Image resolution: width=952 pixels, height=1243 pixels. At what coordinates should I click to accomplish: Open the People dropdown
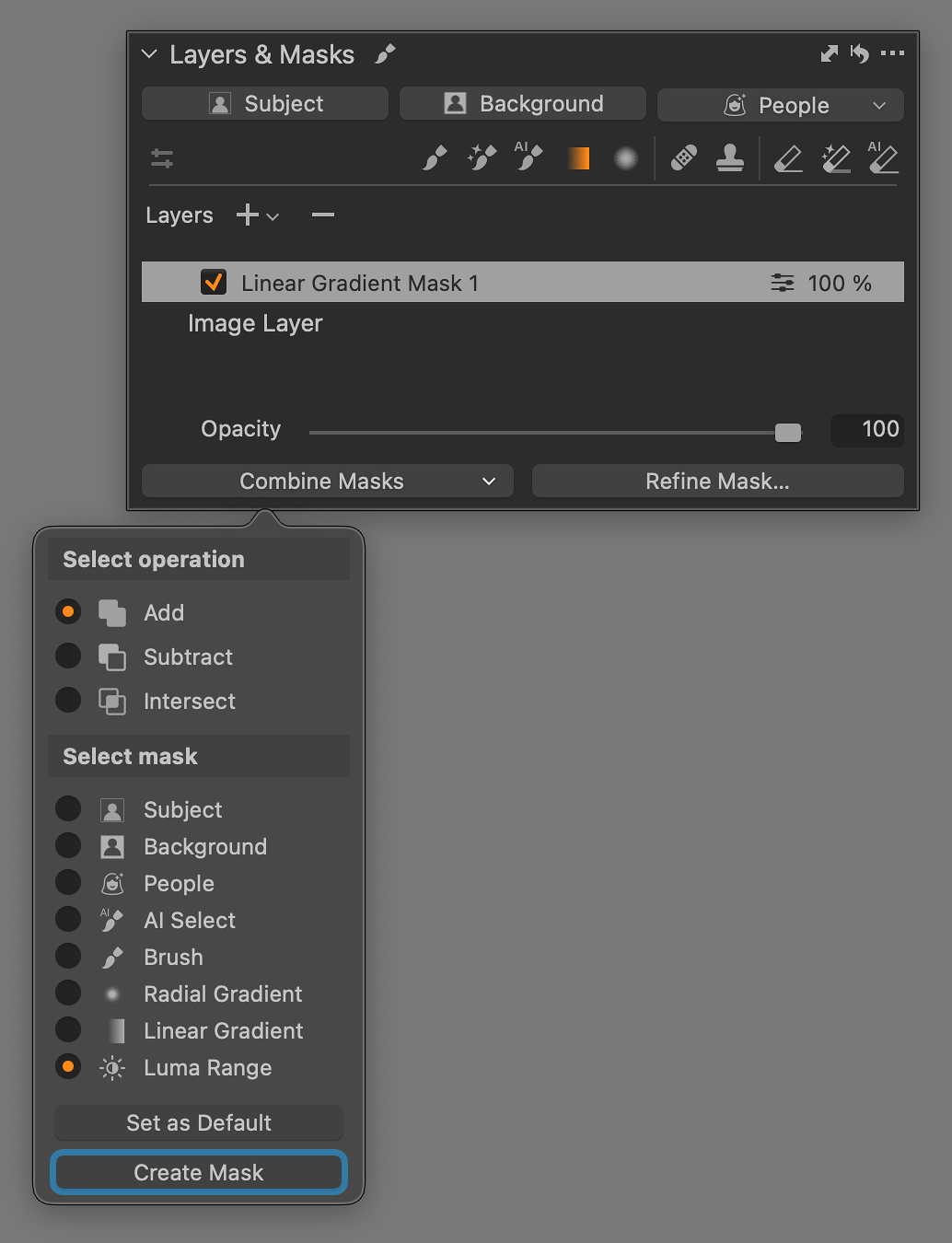[x=780, y=104]
